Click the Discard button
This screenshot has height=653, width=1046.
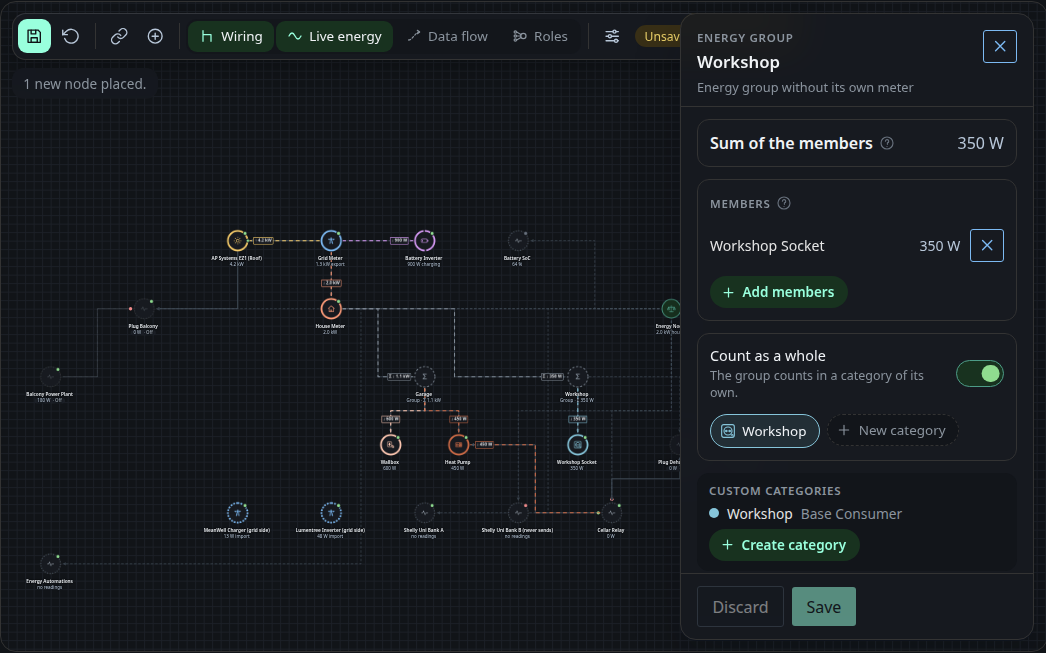pyautogui.click(x=740, y=607)
